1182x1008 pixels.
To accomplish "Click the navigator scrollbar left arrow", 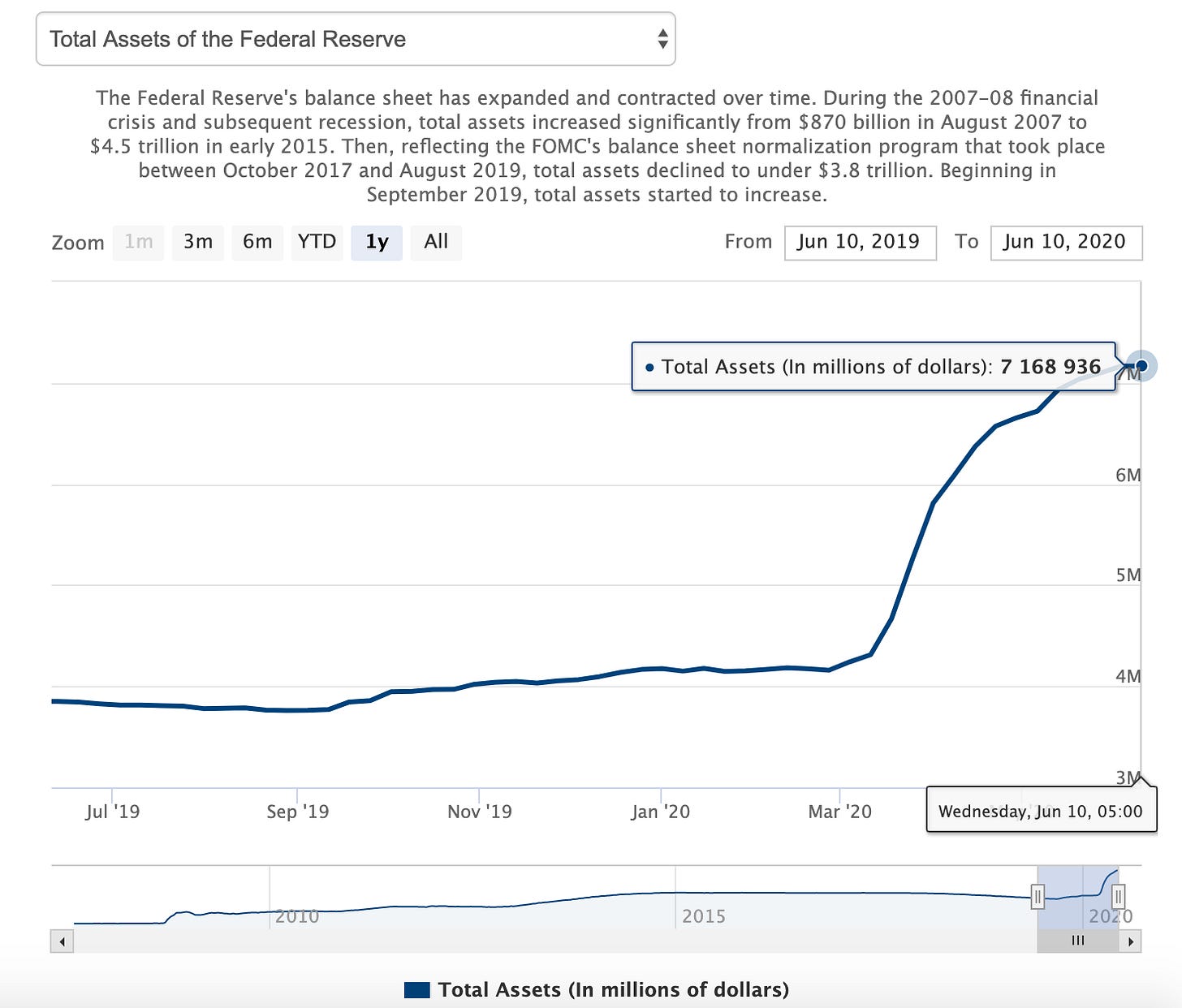I will point(62,941).
